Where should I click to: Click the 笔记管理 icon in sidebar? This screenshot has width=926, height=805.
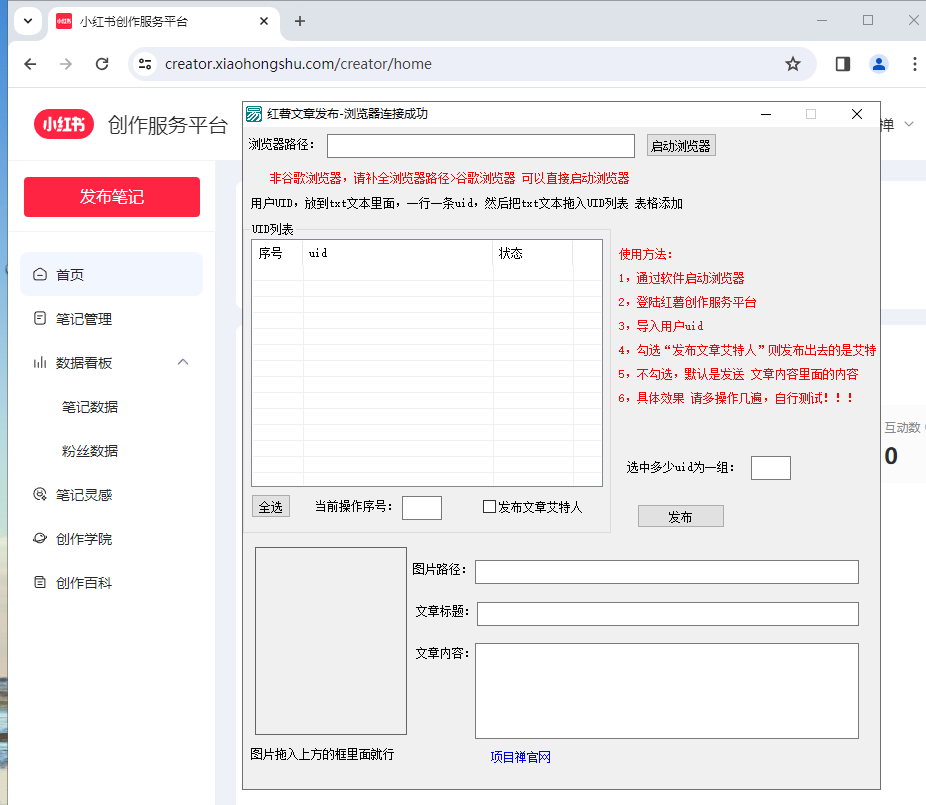(x=40, y=318)
